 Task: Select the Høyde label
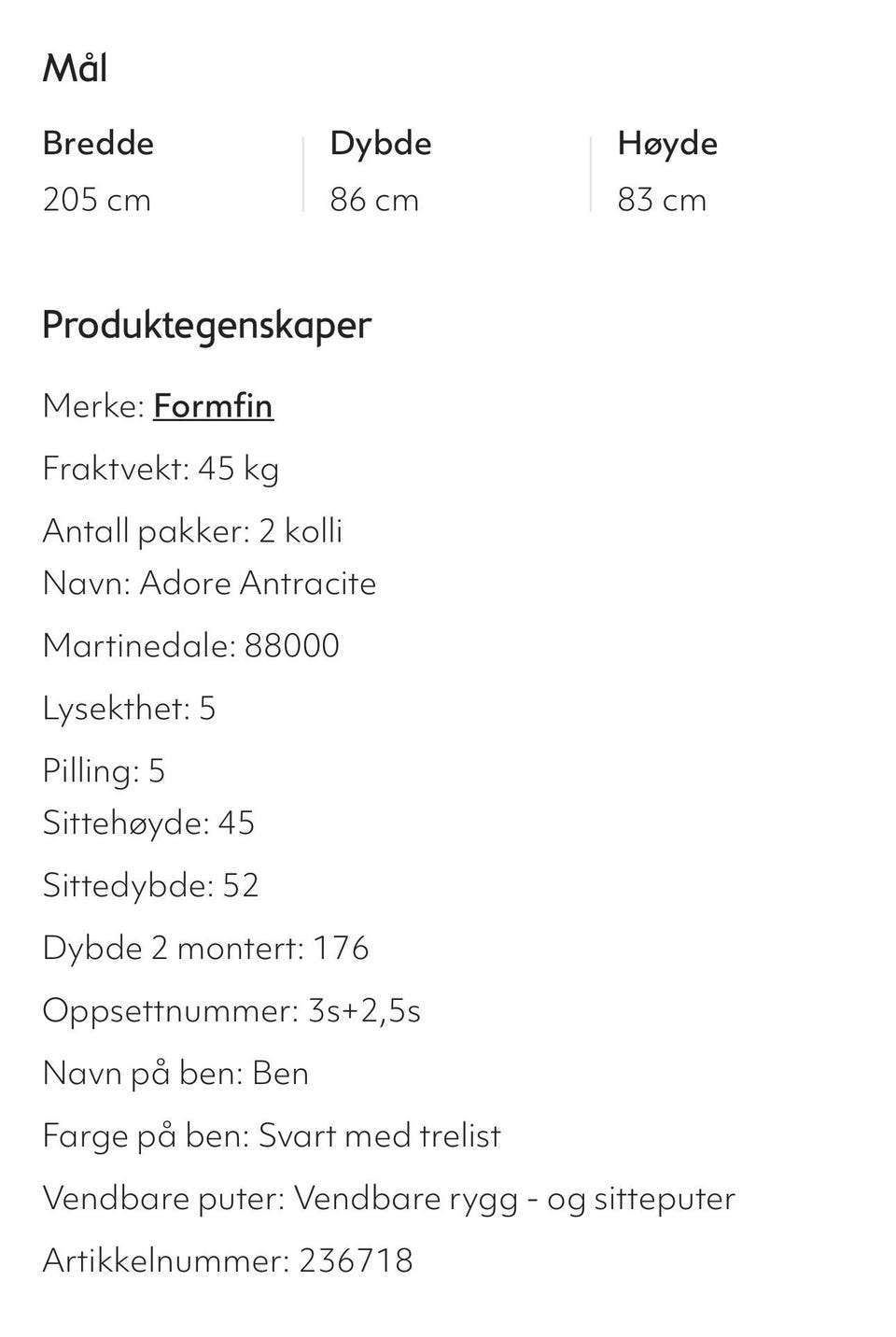click(x=667, y=144)
